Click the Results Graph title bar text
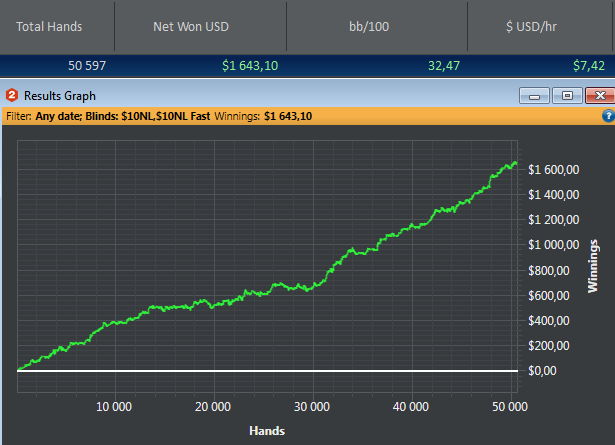Viewport: 615px width, 445px height. click(60, 96)
